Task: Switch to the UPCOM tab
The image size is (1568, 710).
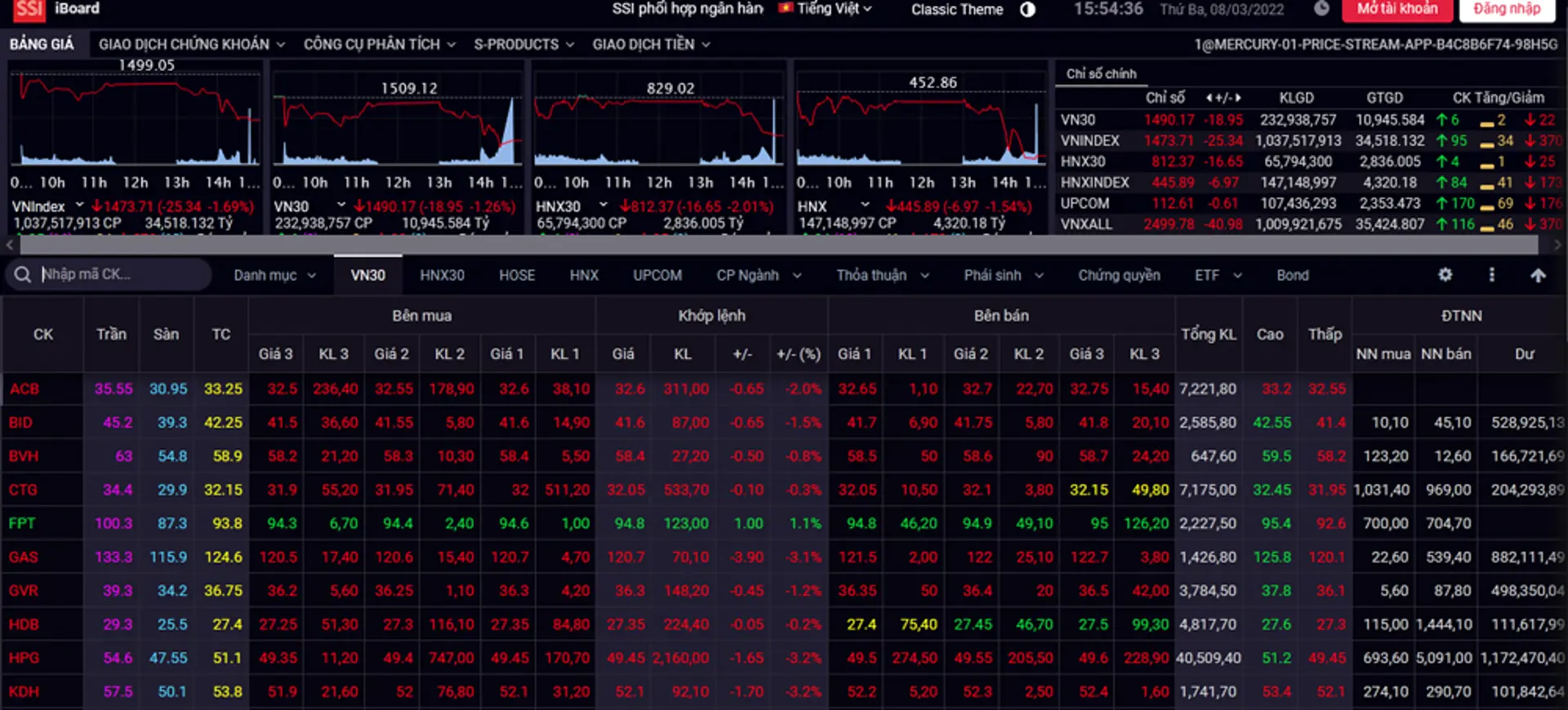Action: 657,275
